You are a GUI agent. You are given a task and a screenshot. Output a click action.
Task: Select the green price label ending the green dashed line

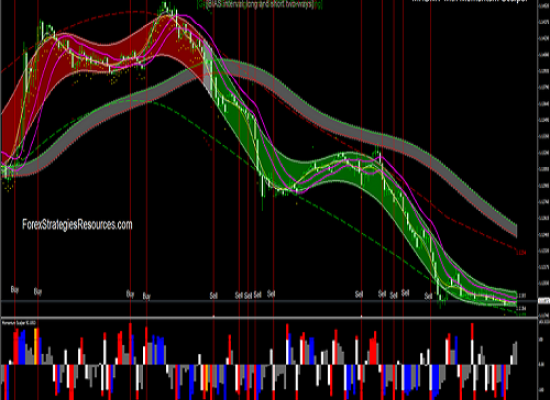(x=522, y=314)
